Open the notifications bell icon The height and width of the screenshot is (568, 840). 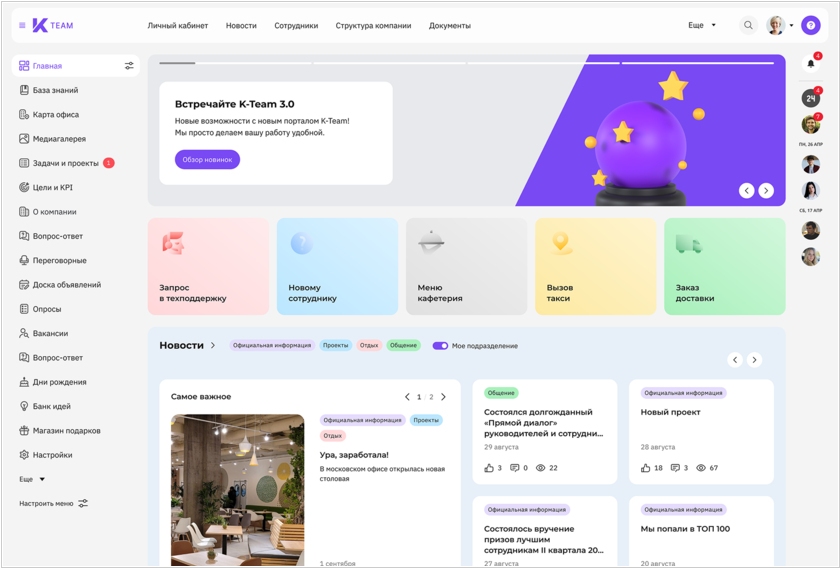[x=811, y=64]
